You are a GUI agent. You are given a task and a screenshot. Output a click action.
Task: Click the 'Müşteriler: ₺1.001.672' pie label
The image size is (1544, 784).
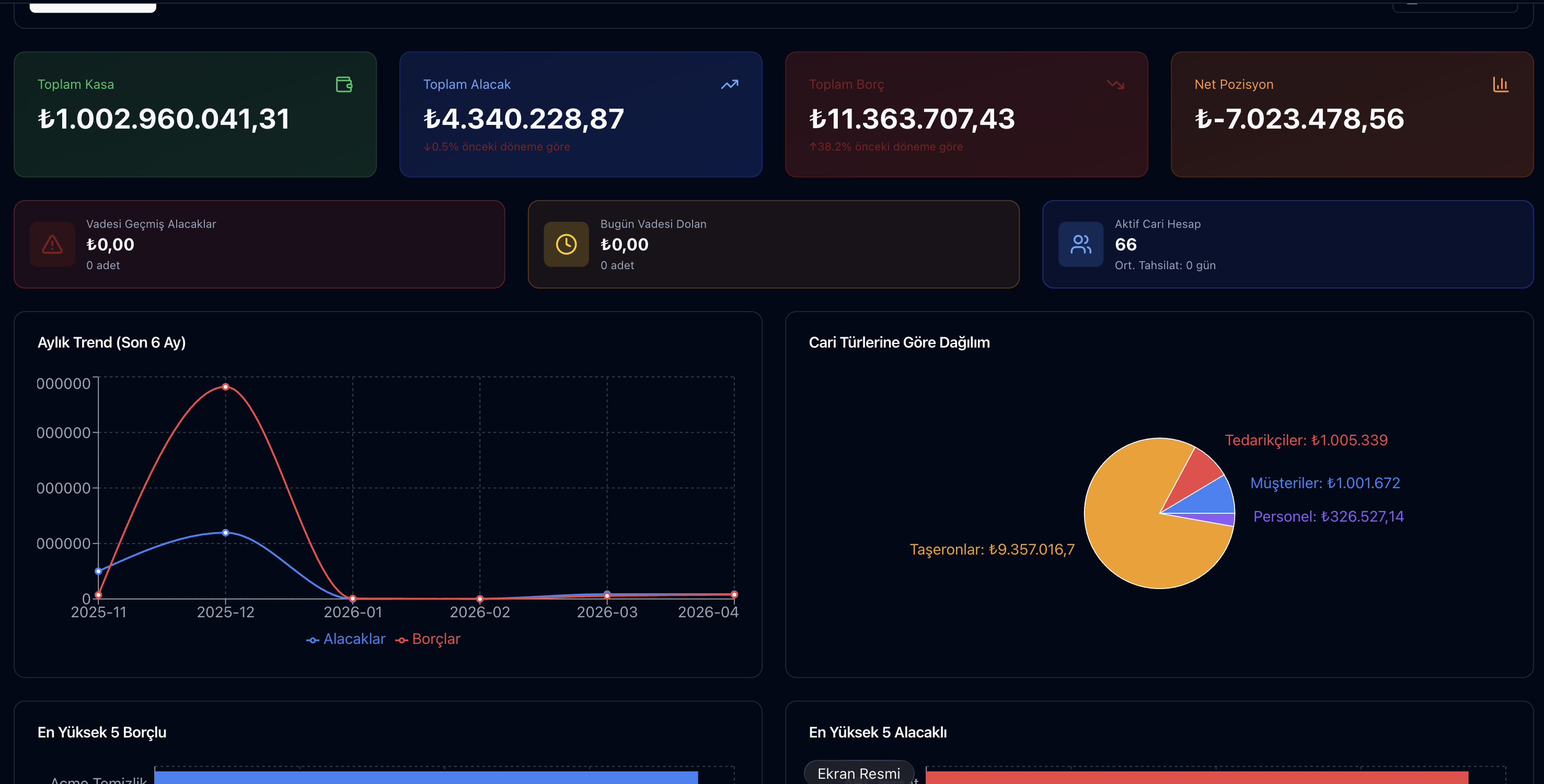click(x=1325, y=483)
